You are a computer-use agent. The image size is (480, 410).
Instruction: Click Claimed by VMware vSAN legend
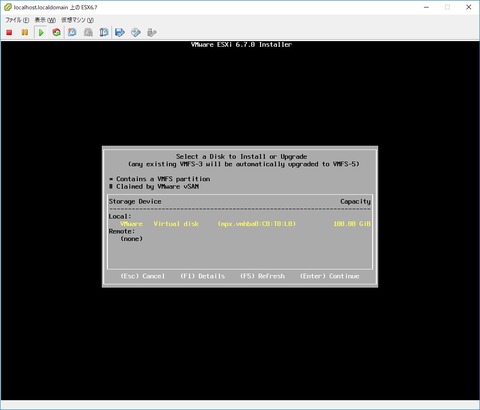154,186
